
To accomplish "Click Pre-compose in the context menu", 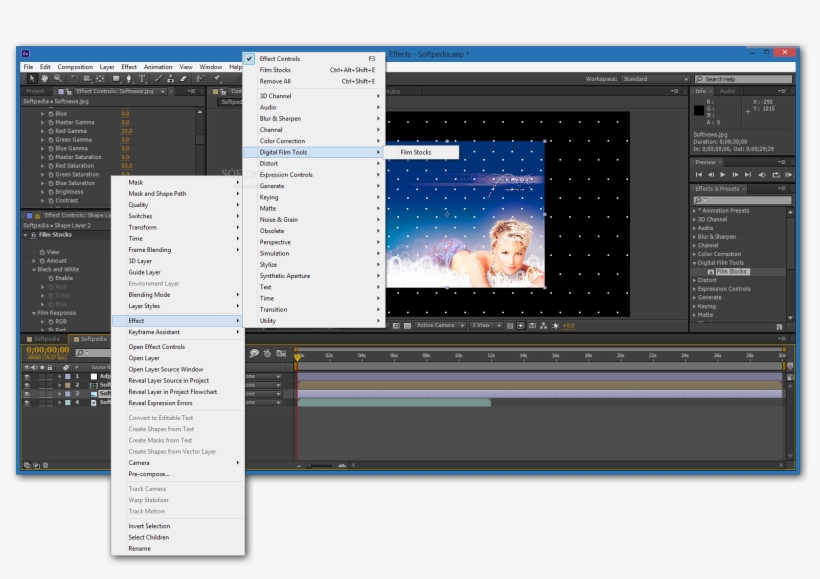I will pos(149,474).
